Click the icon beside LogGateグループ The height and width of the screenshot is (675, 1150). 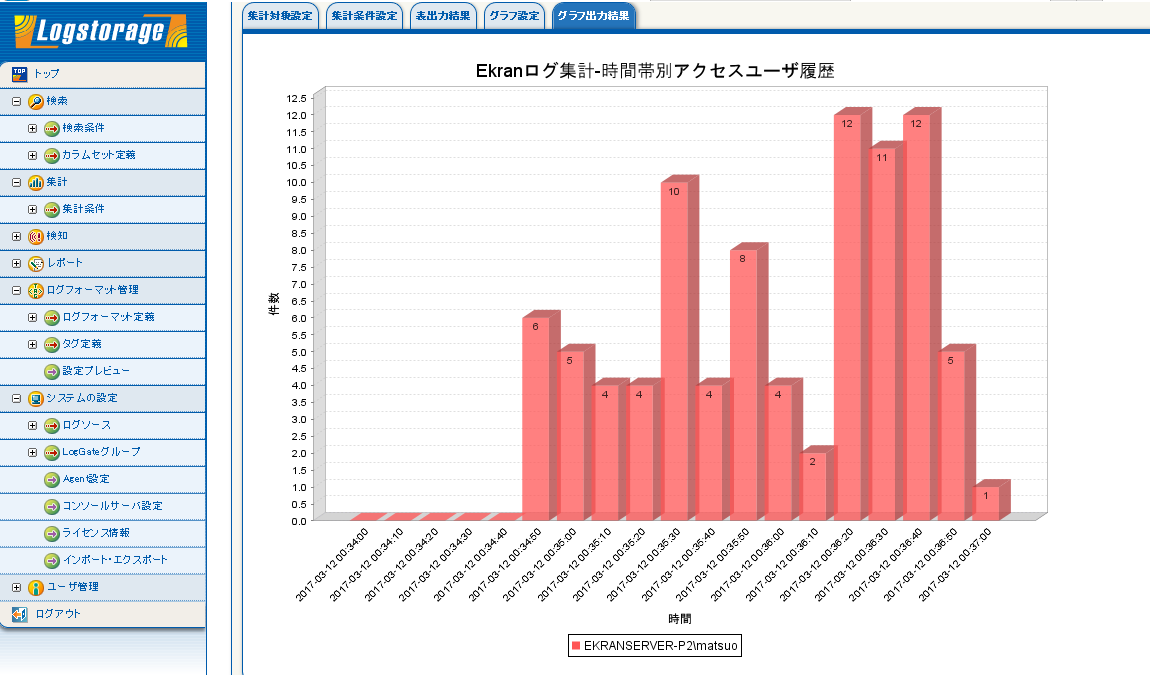coord(51,453)
